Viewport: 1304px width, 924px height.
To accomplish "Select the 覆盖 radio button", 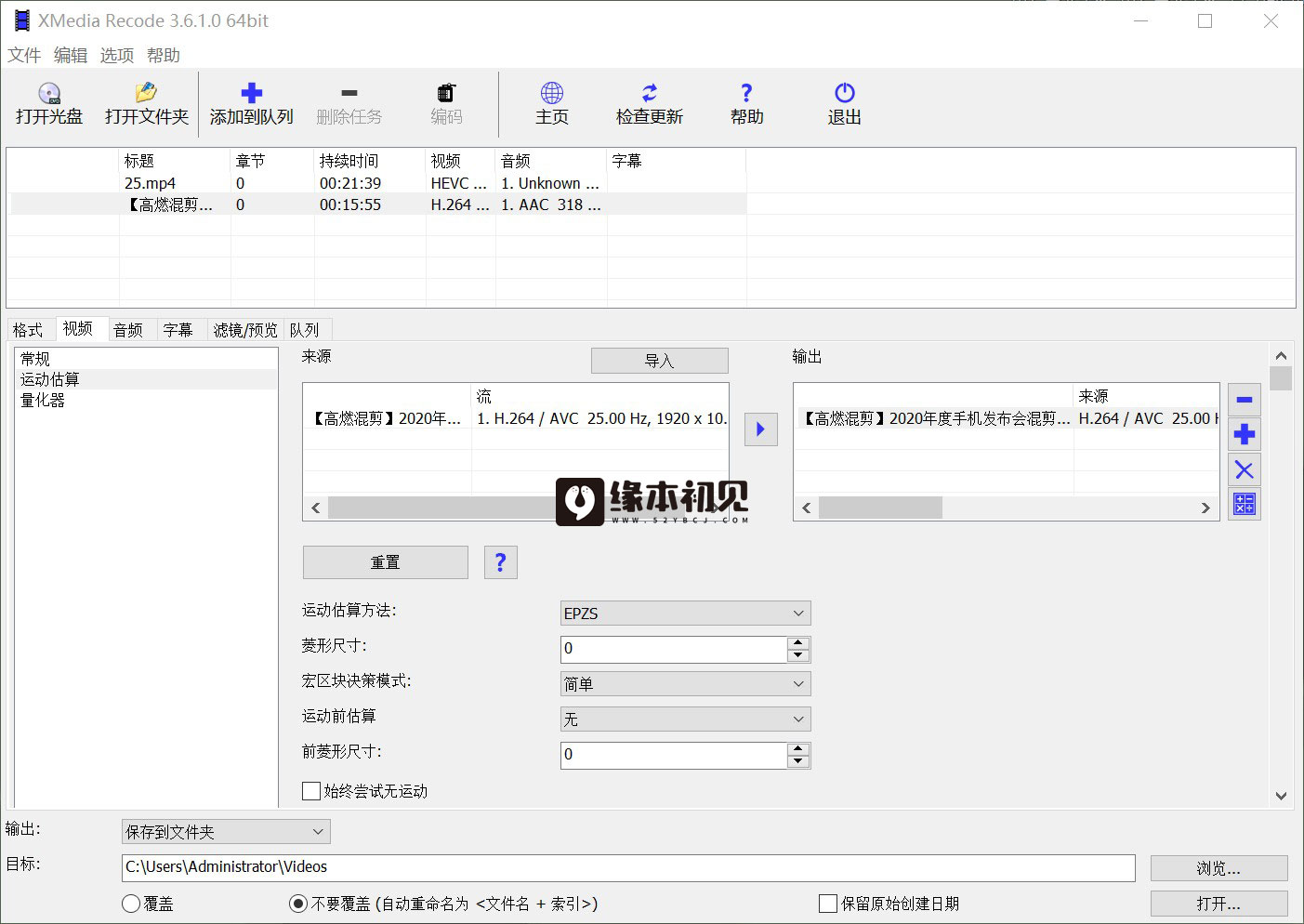I will click(x=131, y=904).
